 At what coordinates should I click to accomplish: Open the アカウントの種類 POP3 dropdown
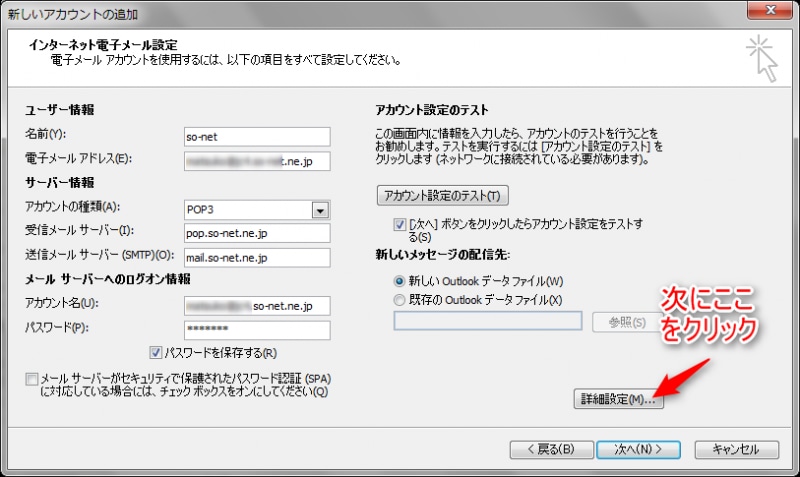(320, 210)
